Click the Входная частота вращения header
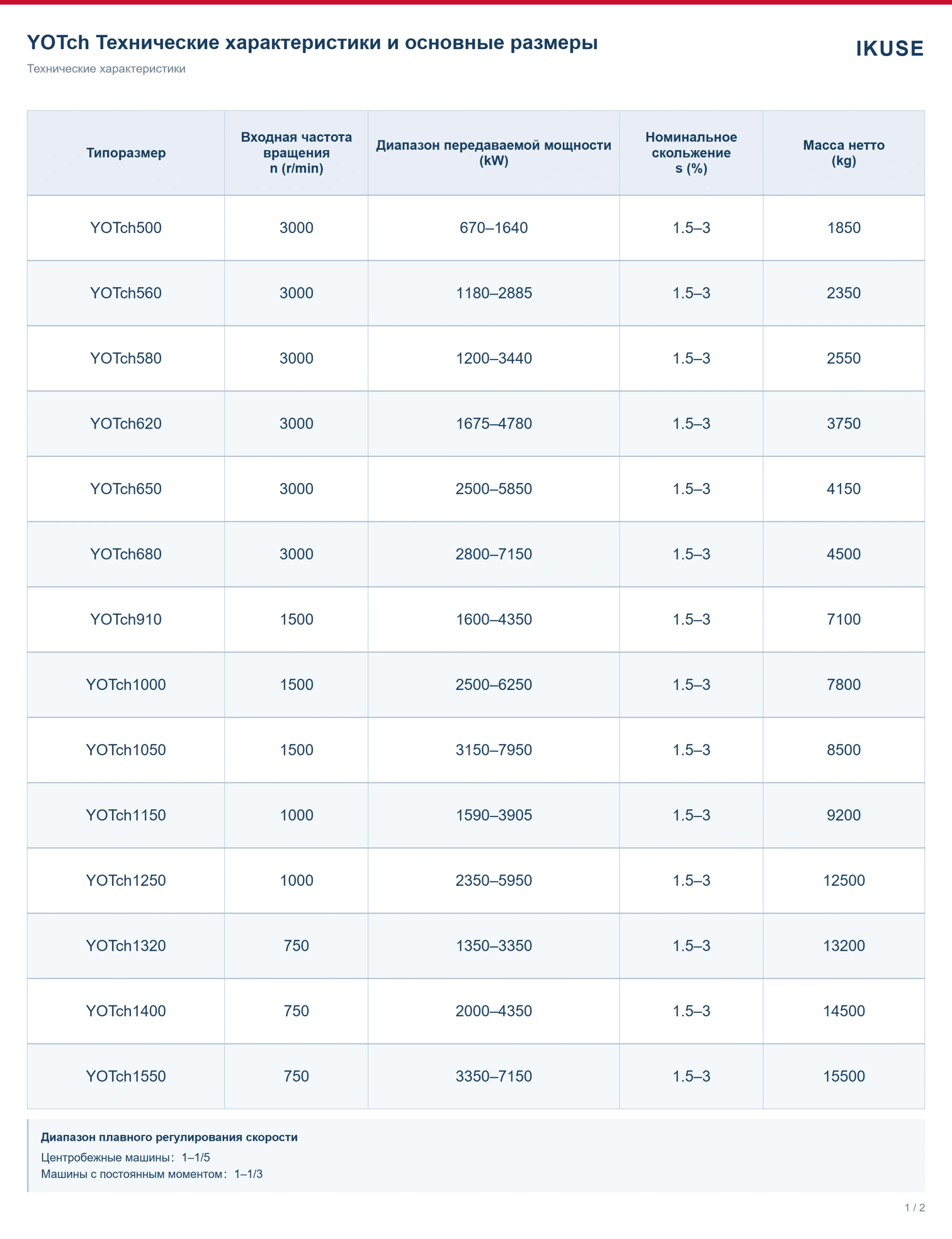Image resolution: width=952 pixels, height=1239 pixels. pos(297,153)
